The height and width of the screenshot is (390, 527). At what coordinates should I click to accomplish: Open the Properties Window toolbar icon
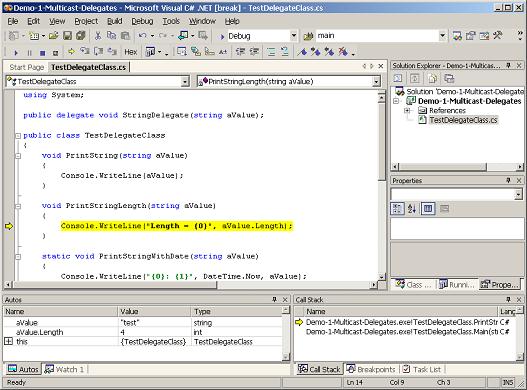point(471,36)
